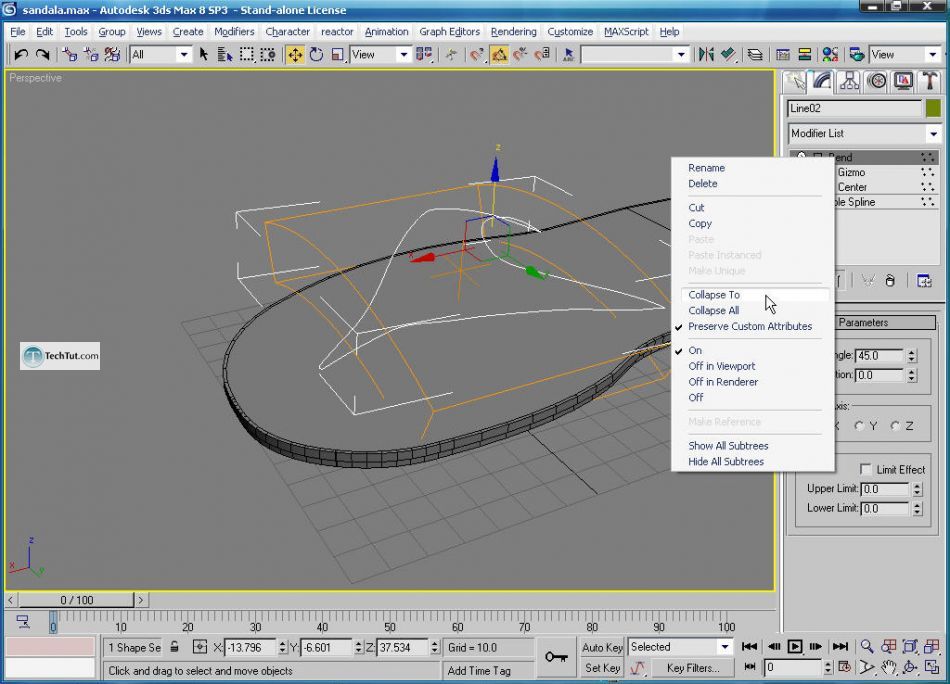This screenshot has width=950, height=684.
Task: Open the Graph Editors menu
Action: click(449, 32)
